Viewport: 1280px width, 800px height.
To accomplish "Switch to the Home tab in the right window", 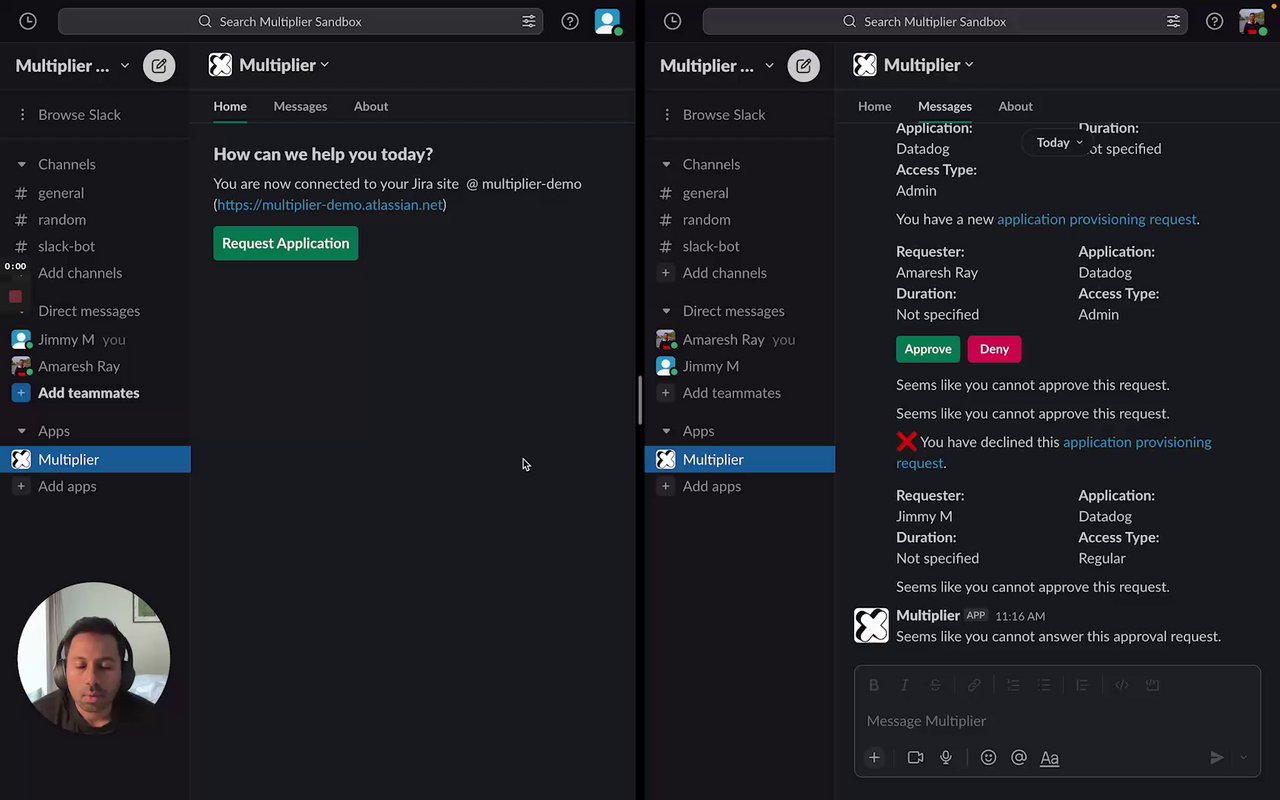I will pyautogui.click(x=874, y=106).
